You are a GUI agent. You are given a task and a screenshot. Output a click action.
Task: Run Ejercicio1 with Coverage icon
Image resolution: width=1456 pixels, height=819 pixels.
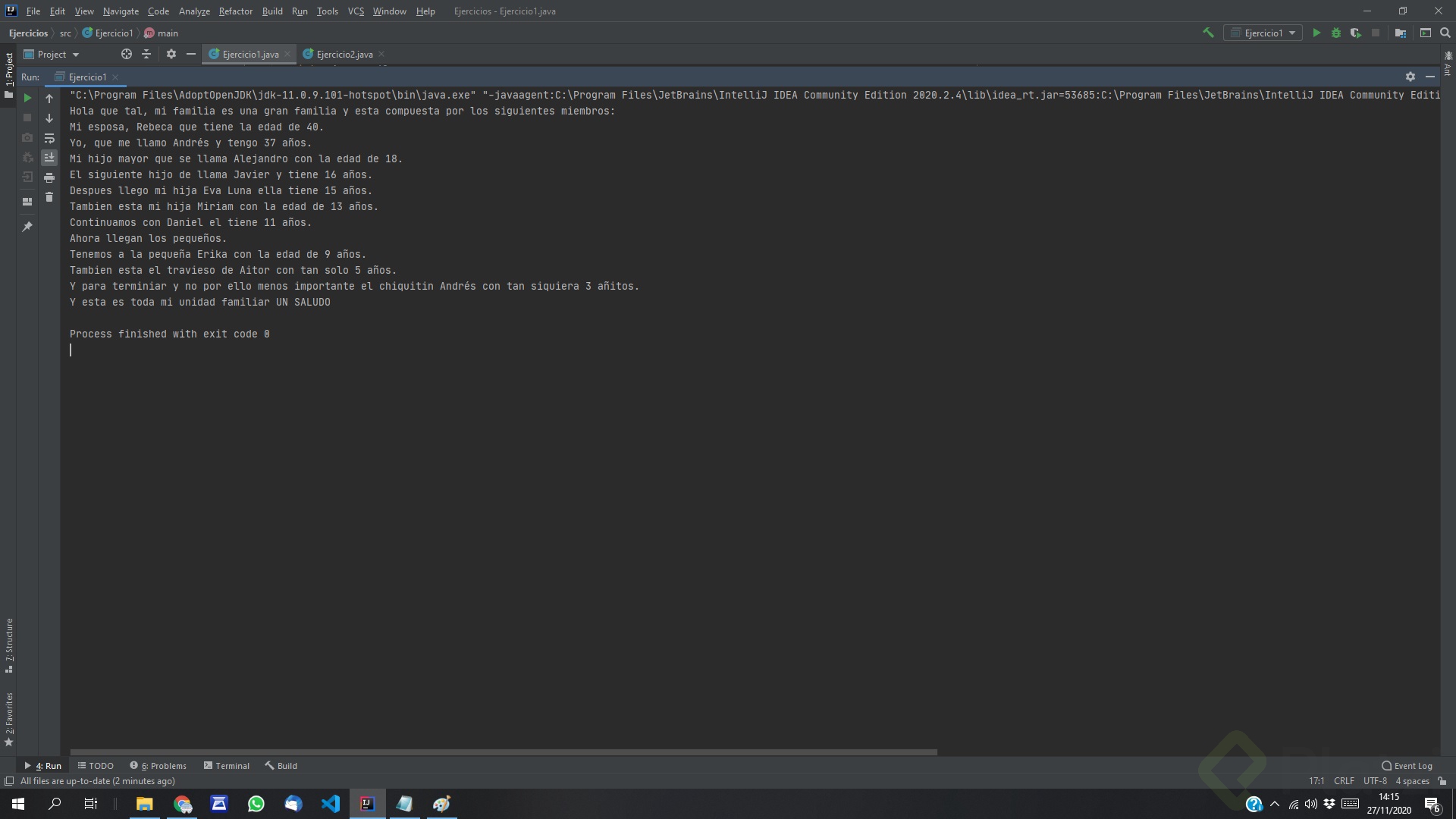coord(1355,33)
